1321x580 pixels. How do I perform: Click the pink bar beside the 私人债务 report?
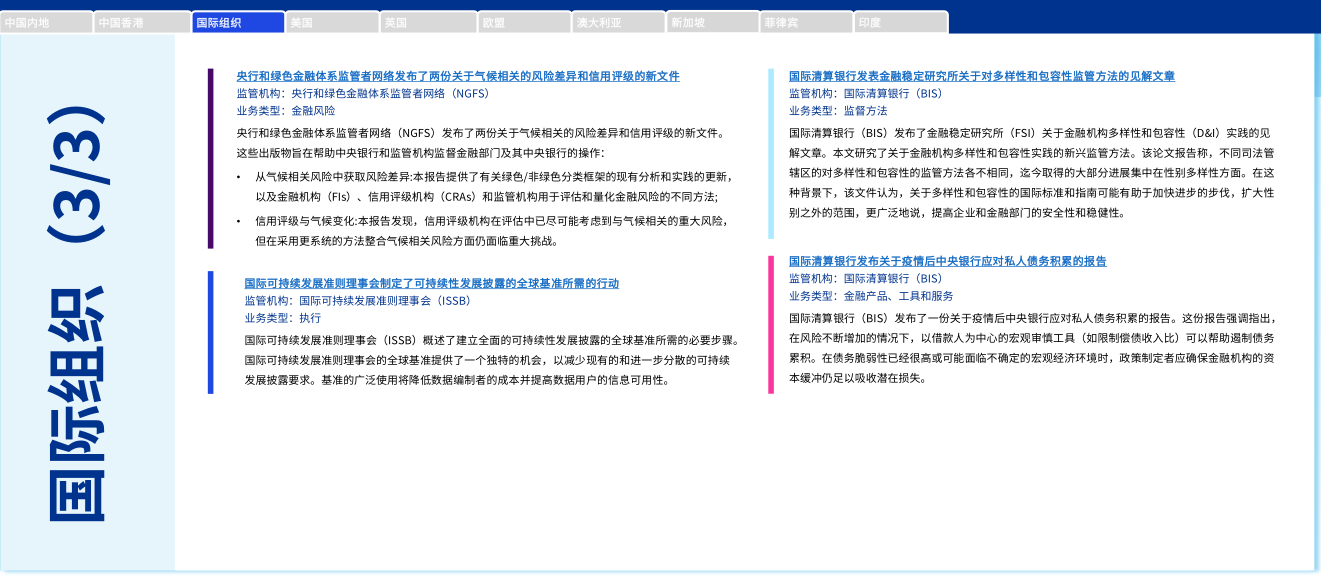pos(771,324)
